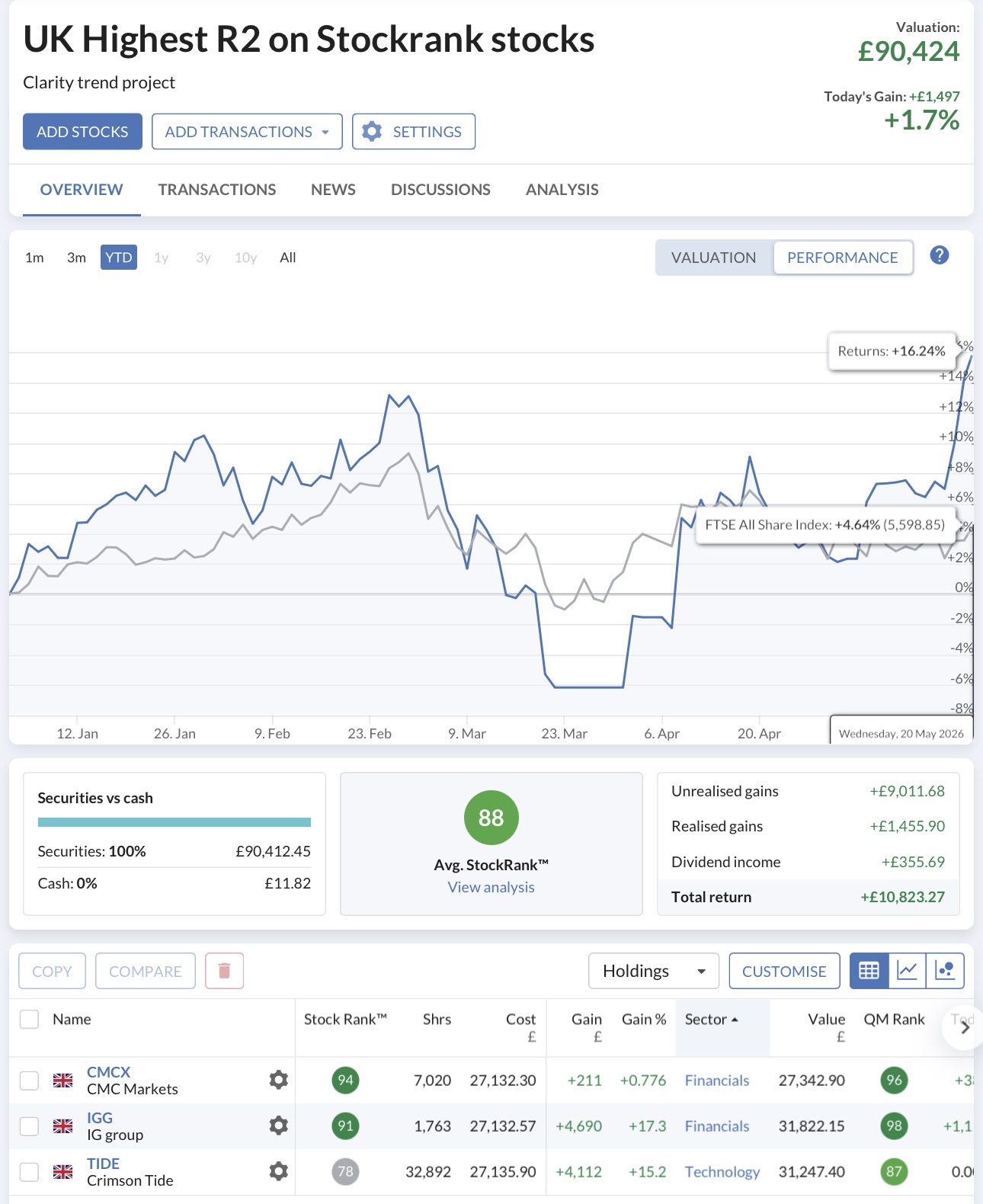Viewport: 983px width, 1204px height.
Task: Sort table by Gain % column
Action: 644,1020
